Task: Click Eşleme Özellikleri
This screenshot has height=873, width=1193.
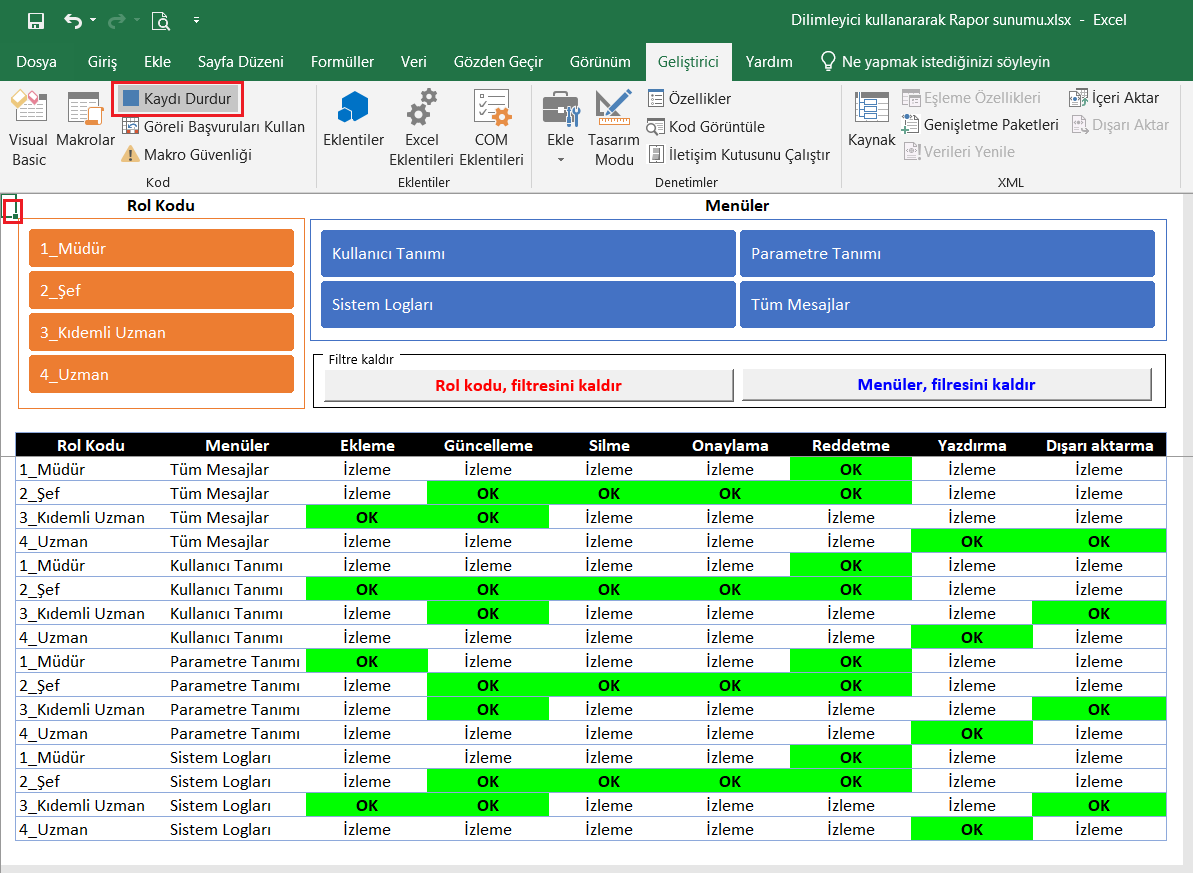Action: coord(972,98)
